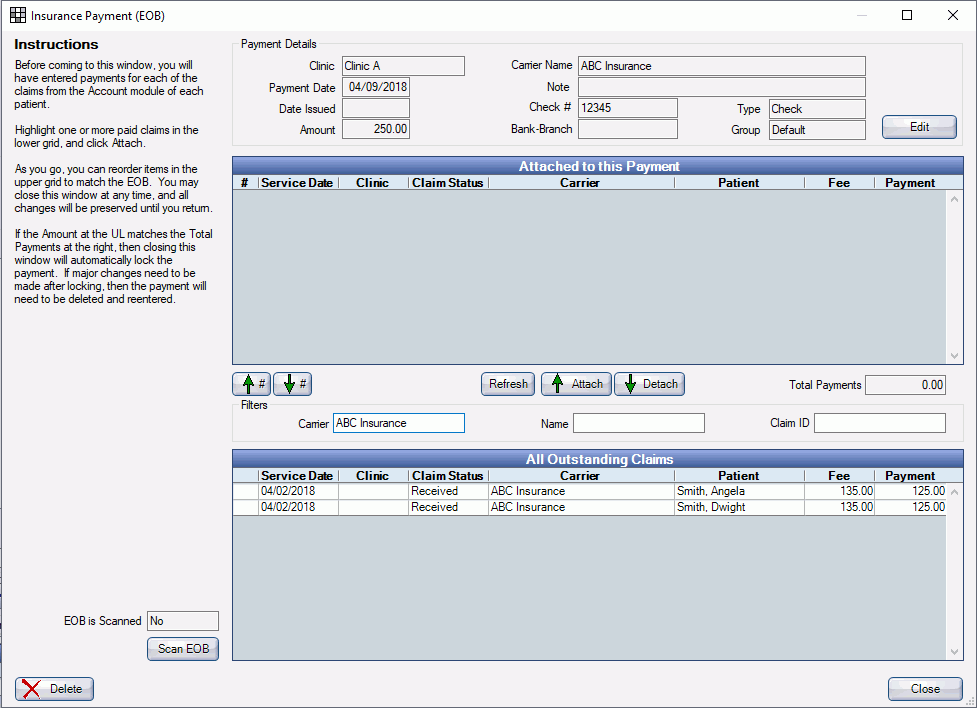Move attached claim down in order
Viewport: 977px width, 708px height.
click(293, 384)
